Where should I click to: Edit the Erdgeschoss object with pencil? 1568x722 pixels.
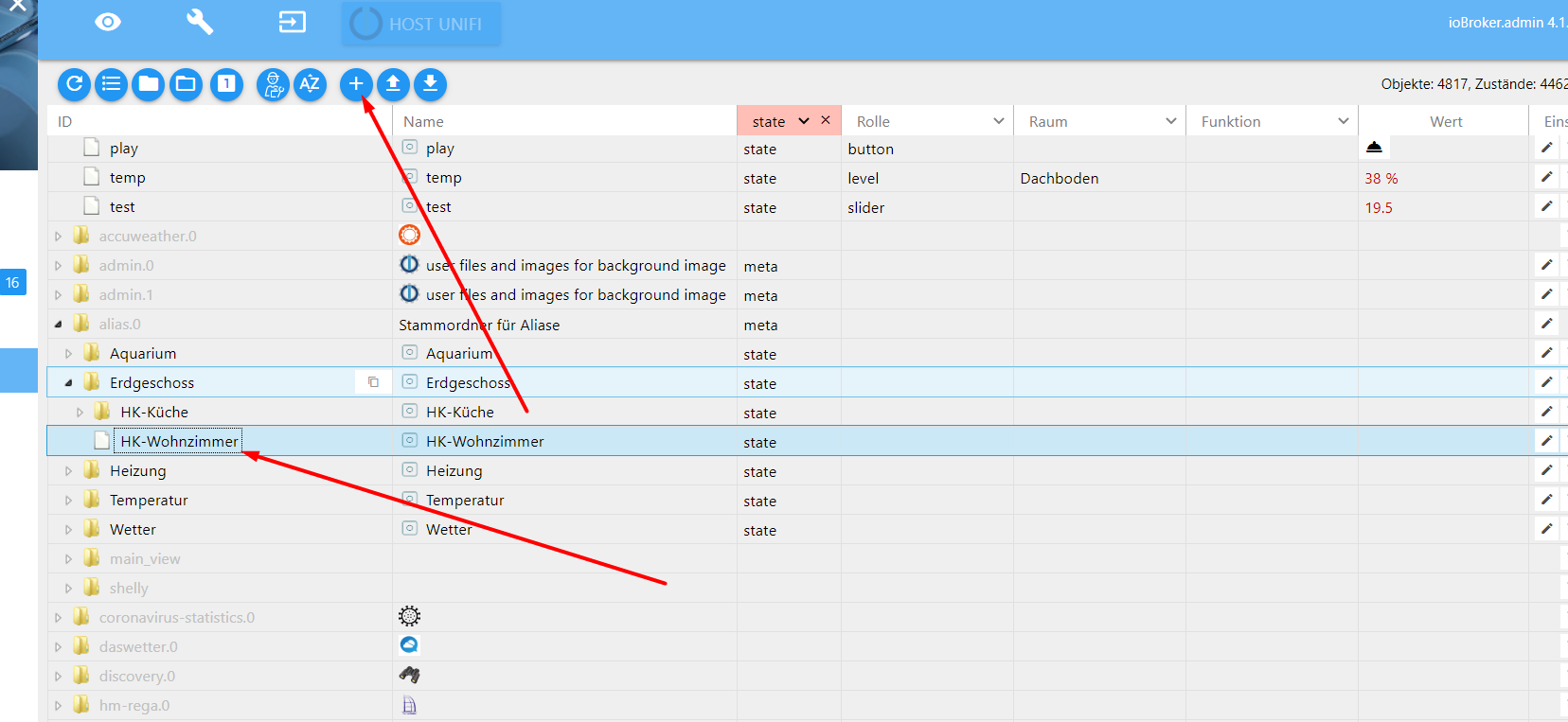tap(1546, 382)
